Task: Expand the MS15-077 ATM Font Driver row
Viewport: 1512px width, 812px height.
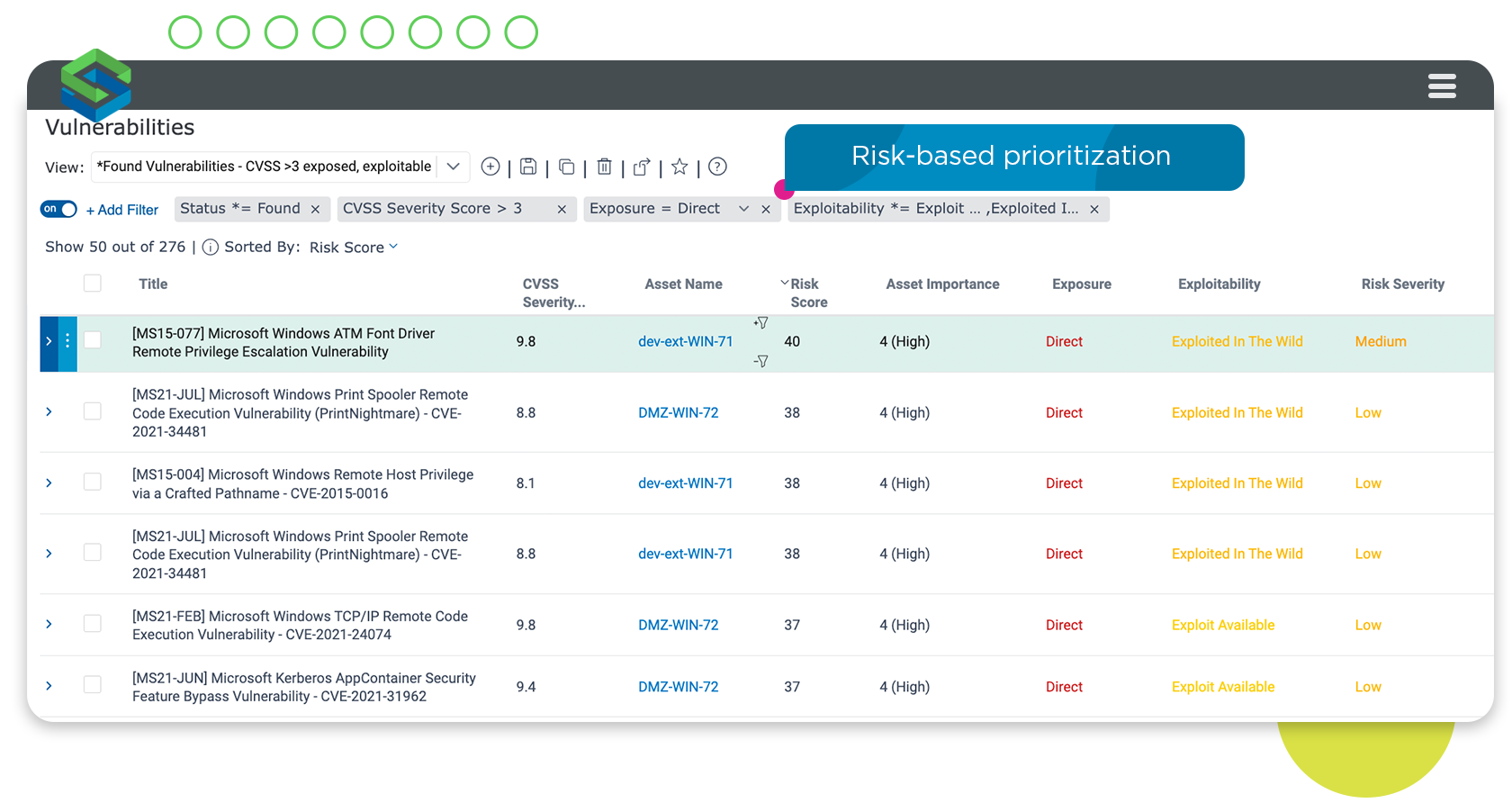Action: pyautogui.click(x=49, y=341)
